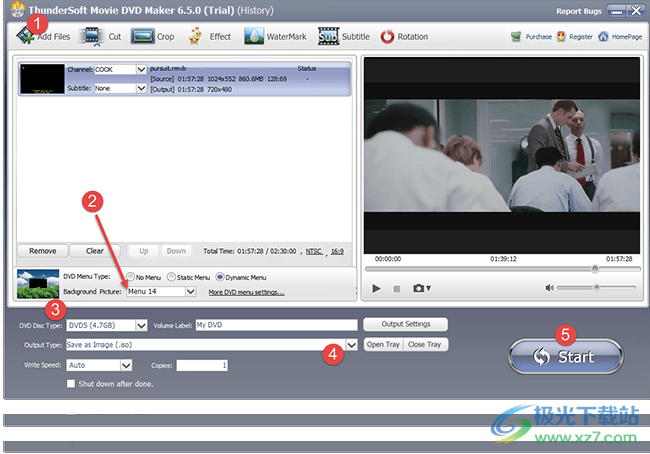Click the Remove button

click(43, 251)
